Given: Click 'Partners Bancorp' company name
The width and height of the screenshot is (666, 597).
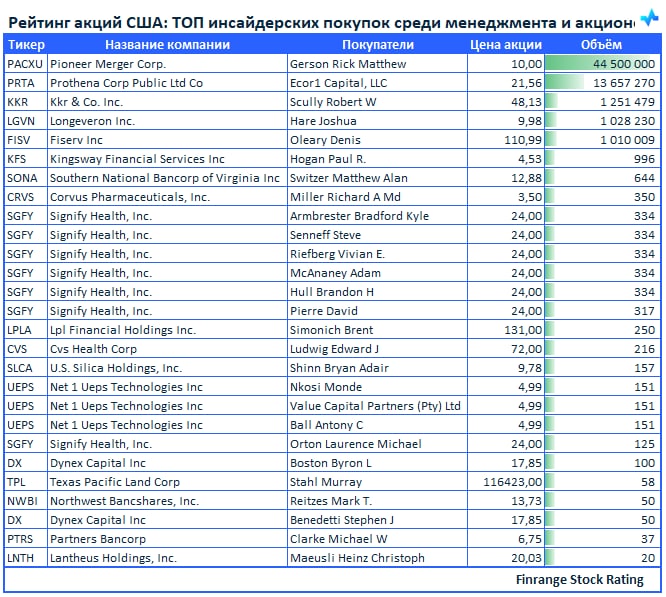Looking at the screenshot, I should pyautogui.click(x=98, y=539).
